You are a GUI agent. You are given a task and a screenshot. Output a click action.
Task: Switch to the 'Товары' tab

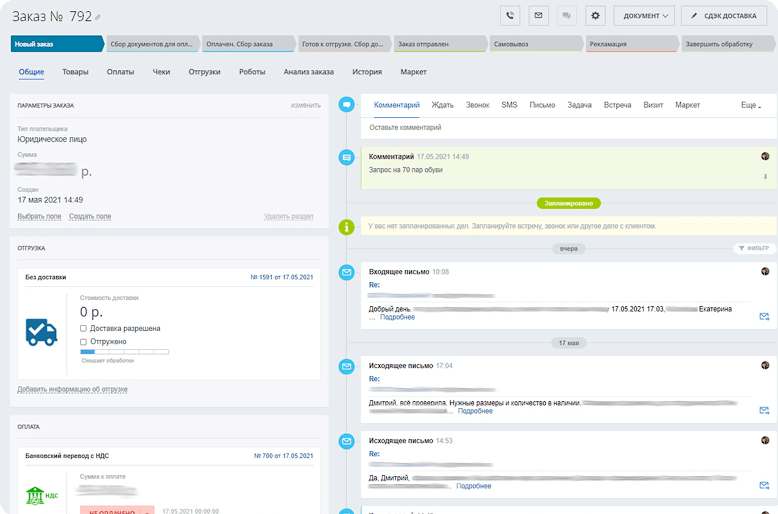[75, 72]
